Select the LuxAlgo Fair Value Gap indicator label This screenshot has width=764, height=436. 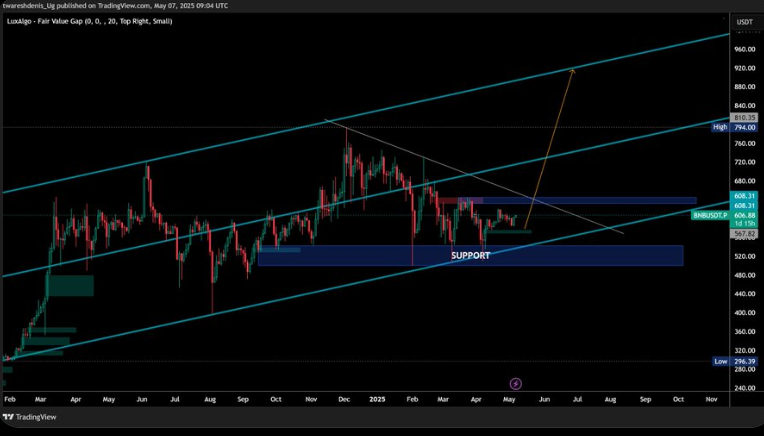(x=89, y=21)
